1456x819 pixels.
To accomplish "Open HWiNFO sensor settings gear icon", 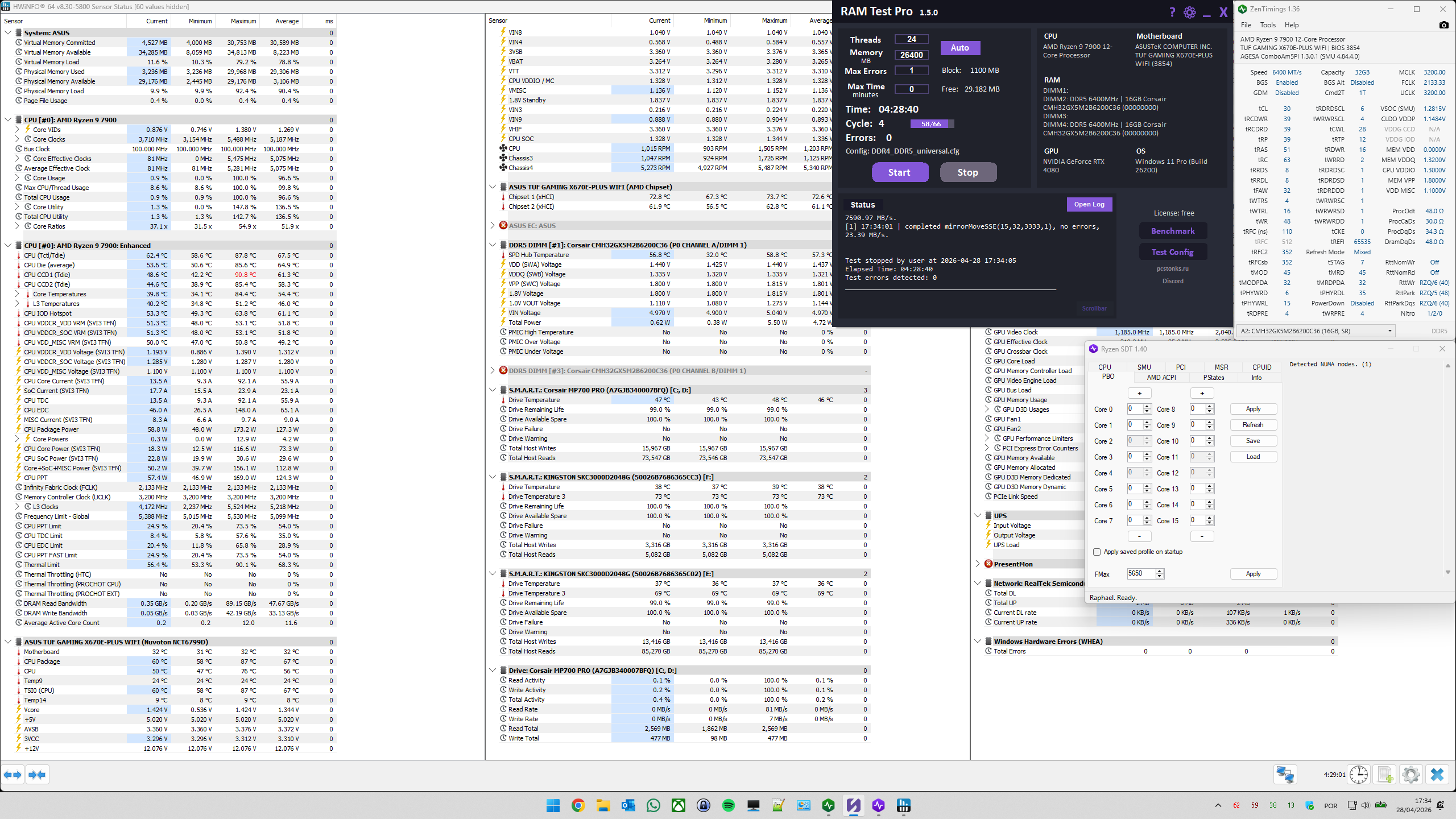I will (x=1410, y=775).
